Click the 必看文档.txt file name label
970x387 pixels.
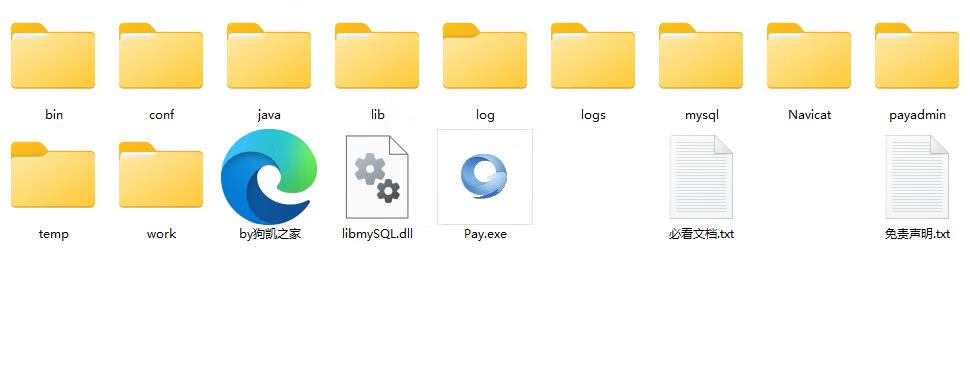pyautogui.click(x=701, y=234)
